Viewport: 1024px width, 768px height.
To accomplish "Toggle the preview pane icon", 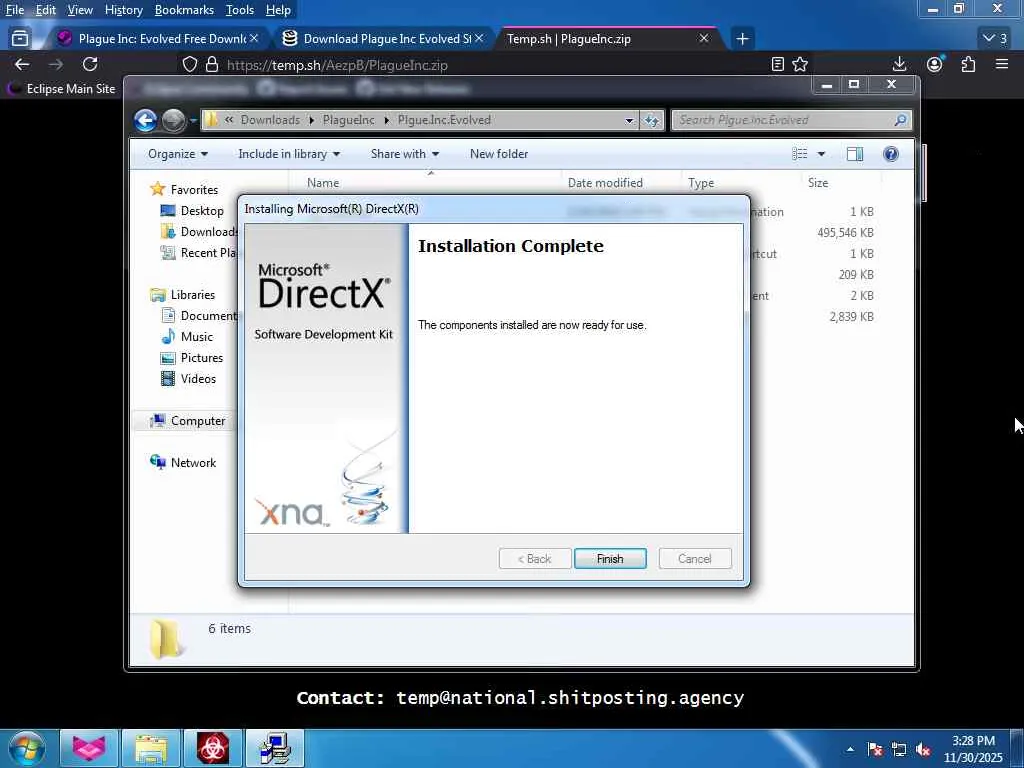I will click(855, 153).
